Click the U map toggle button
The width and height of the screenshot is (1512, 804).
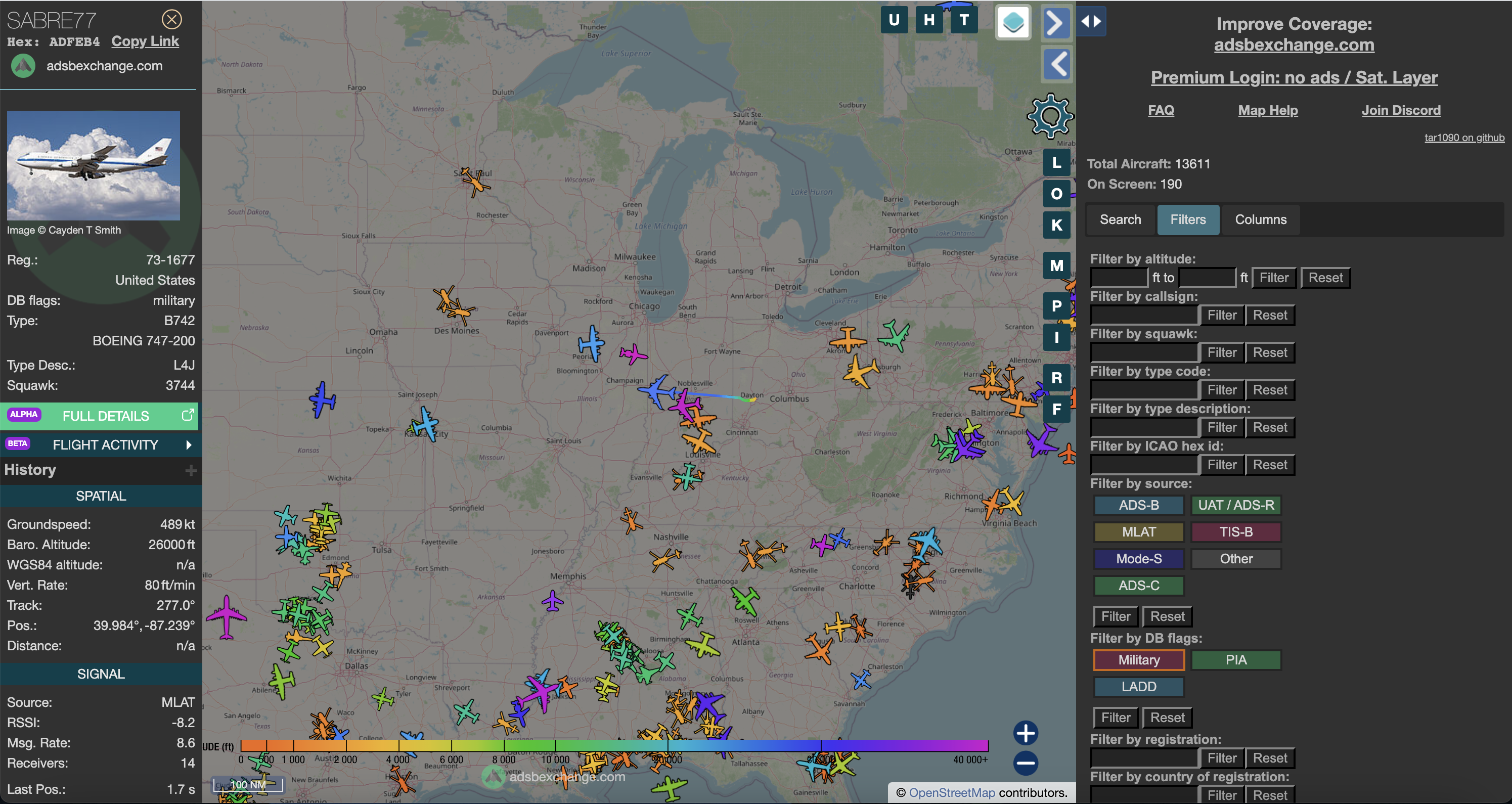[894, 20]
